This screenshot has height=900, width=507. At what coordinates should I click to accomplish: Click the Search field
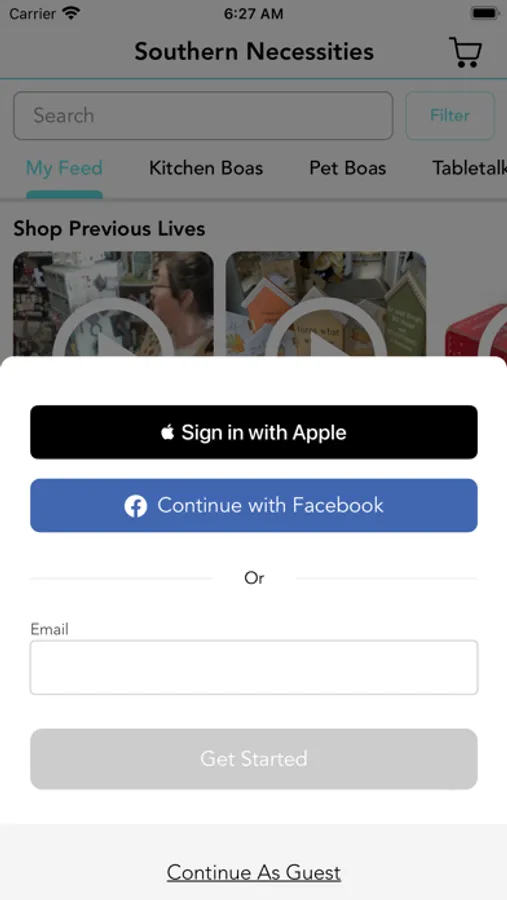pyautogui.click(x=203, y=115)
